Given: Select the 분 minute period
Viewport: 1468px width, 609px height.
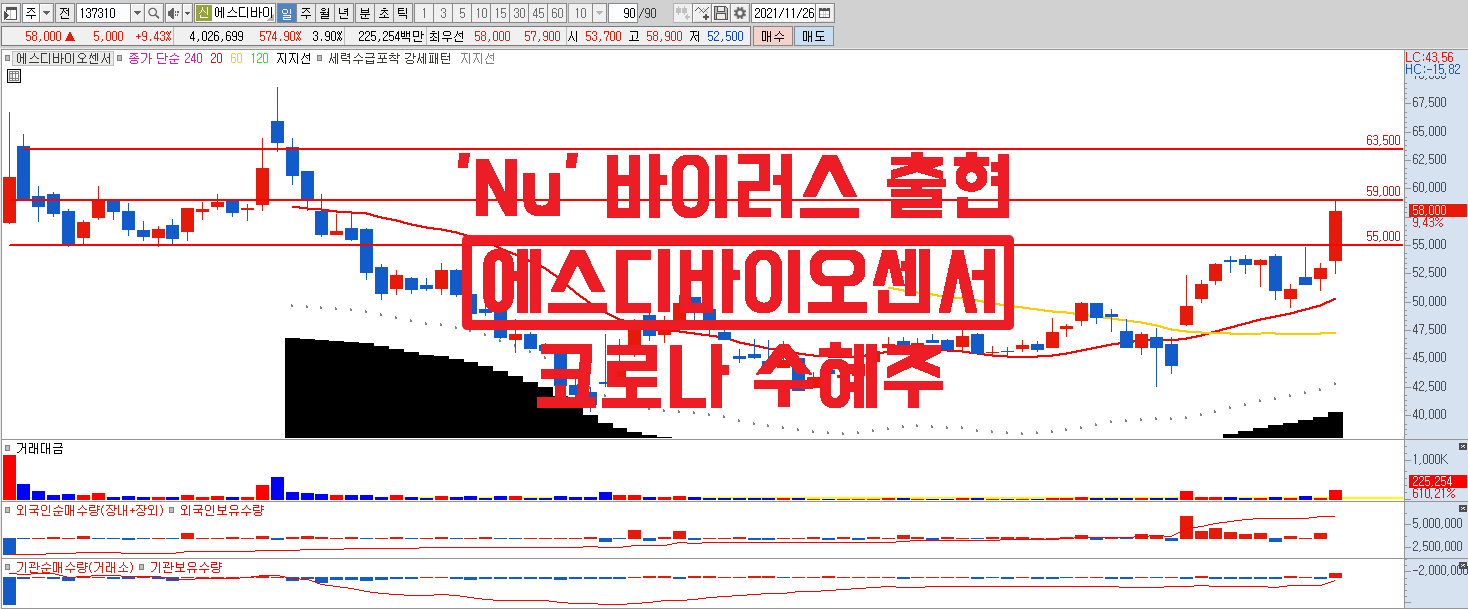Looking at the screenshot, I should (365, 13).
